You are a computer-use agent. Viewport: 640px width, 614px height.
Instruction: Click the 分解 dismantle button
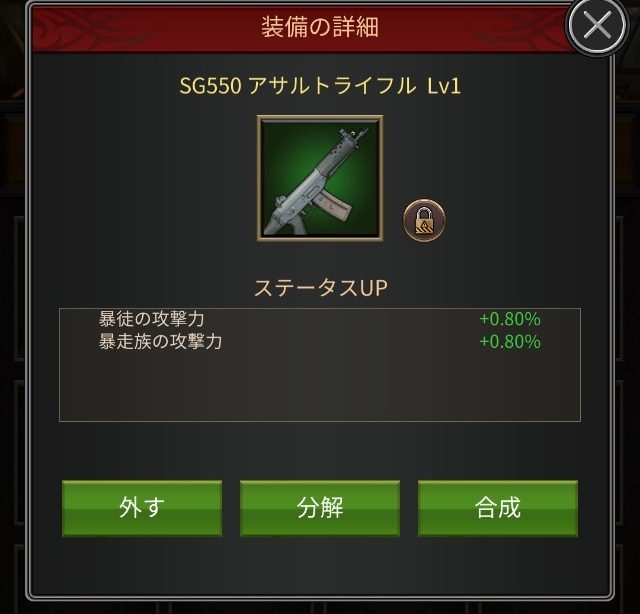(320, 508)
